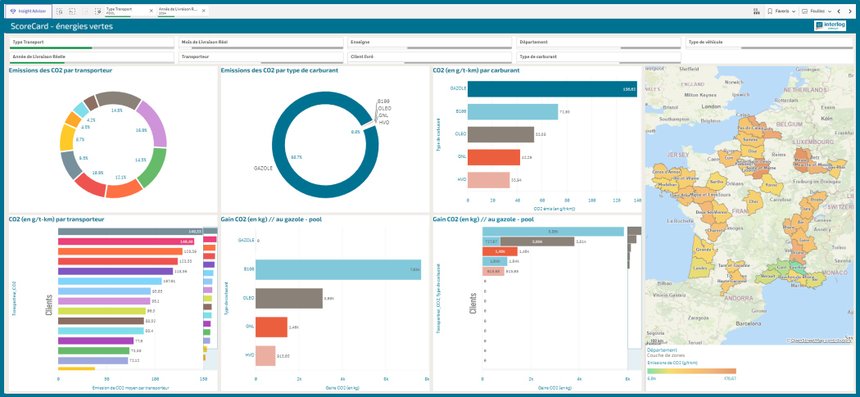This screenshot has width=860, height=397.
Task: Open the Type Transport selection chip
Action: click(x=125, y=11)
